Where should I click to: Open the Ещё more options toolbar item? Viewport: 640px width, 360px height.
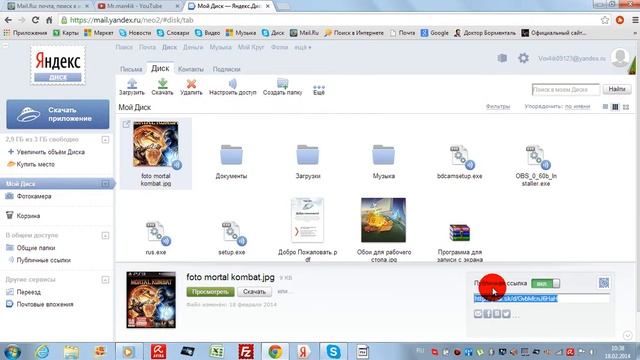click(x=319, y=89)
